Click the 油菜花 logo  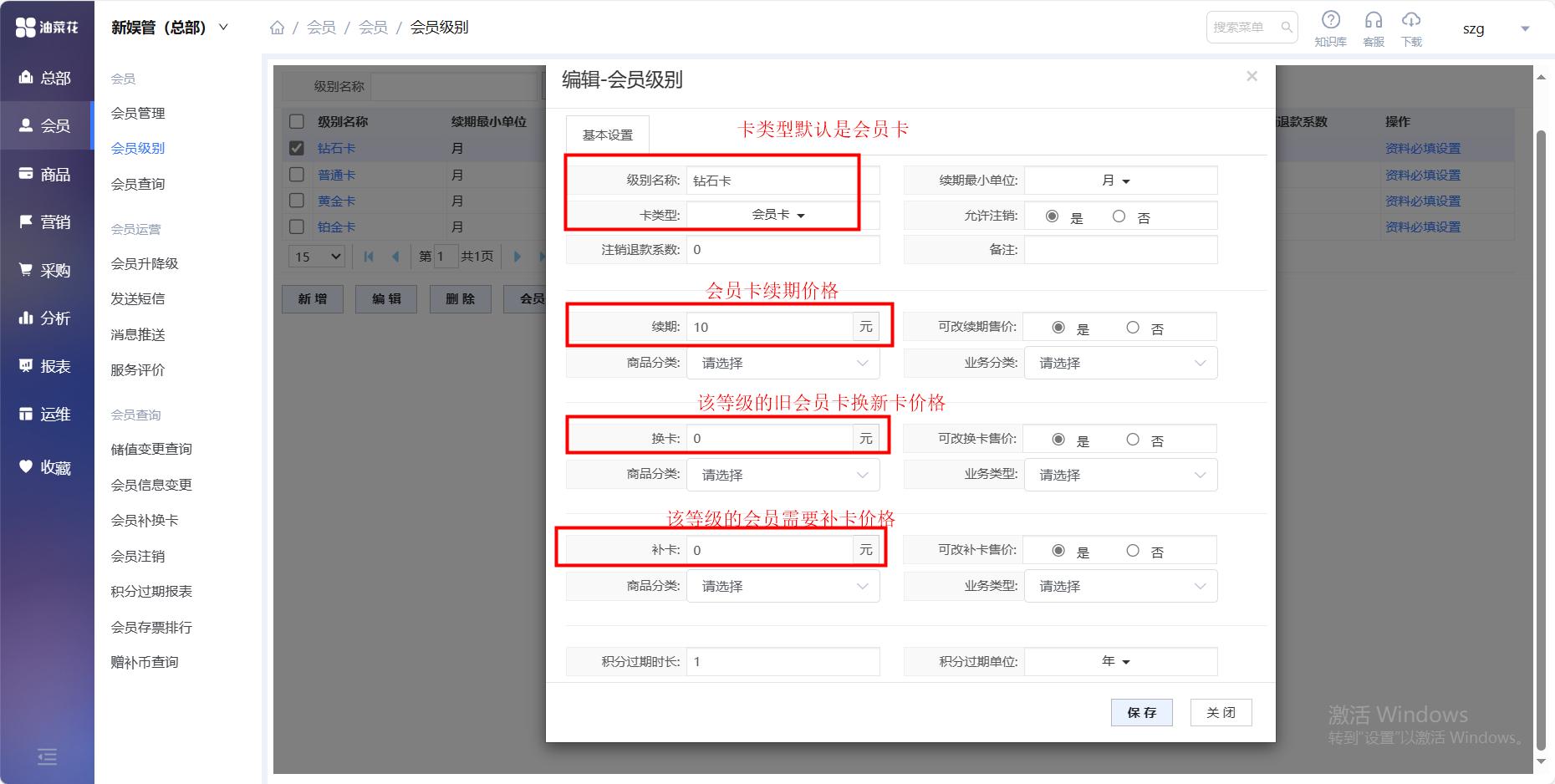pos(47,28)
